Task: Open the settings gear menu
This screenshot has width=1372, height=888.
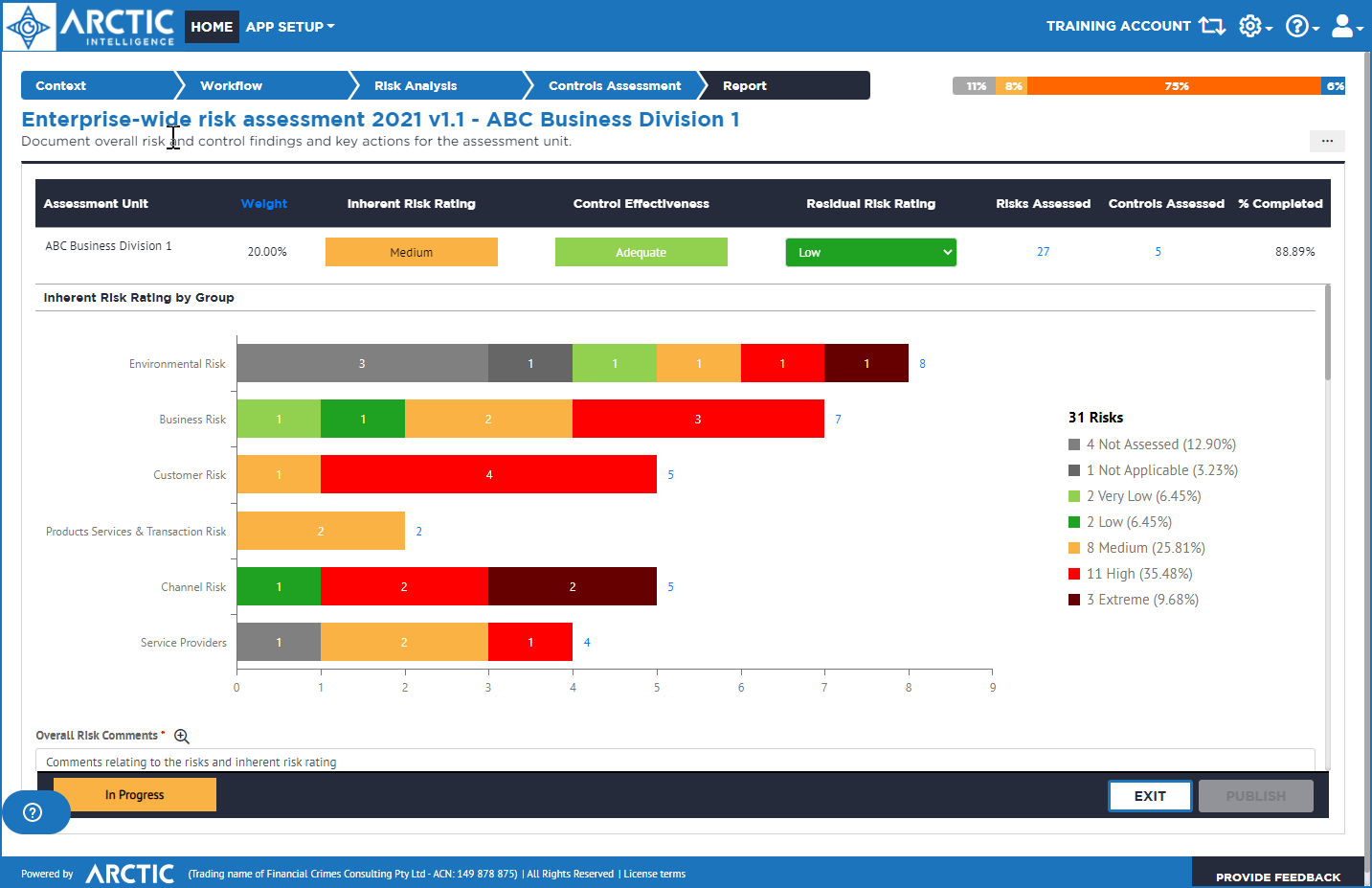Action: (1250, 26)
